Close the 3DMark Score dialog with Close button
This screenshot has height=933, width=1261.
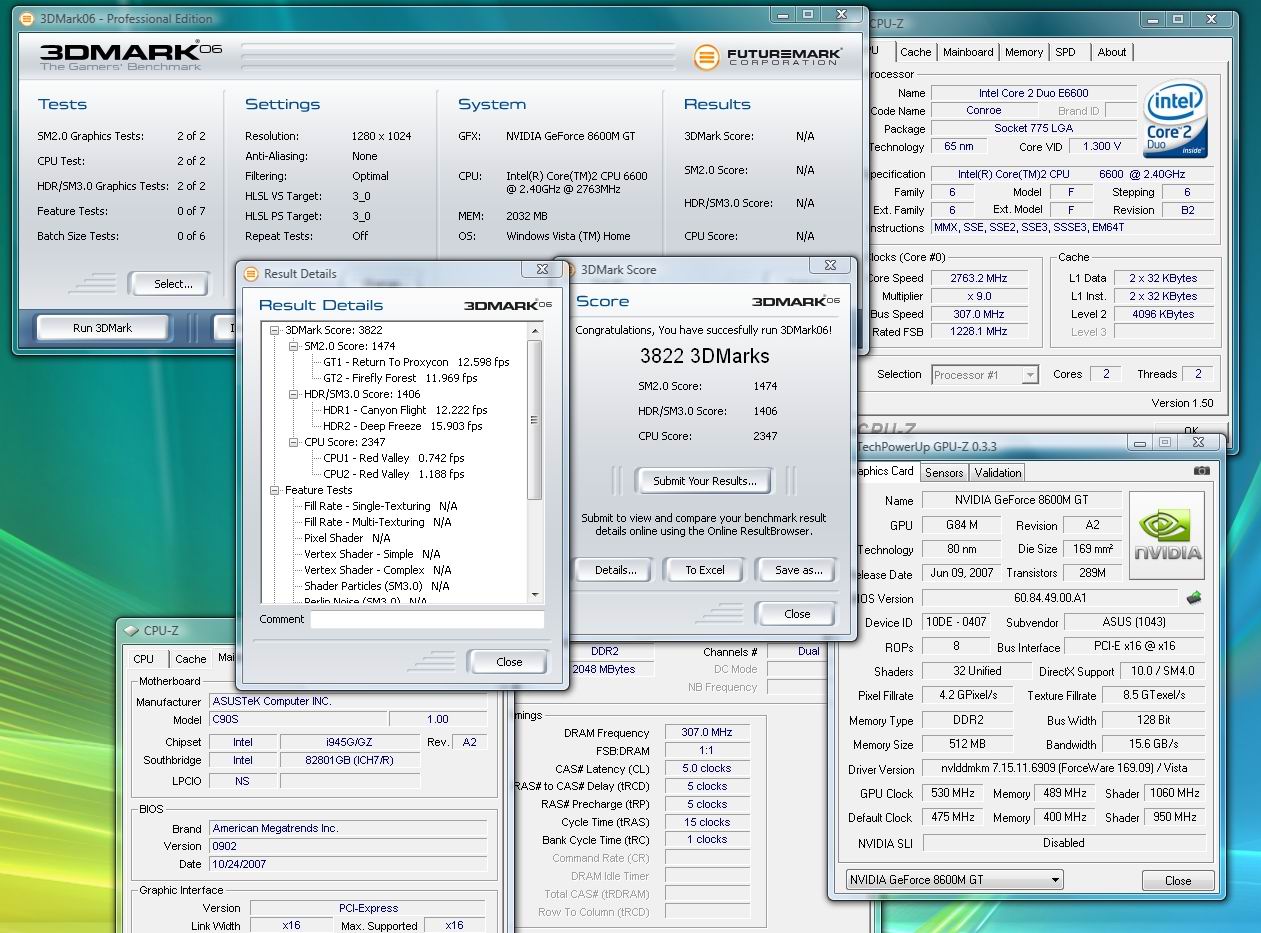tap(797, 614)
